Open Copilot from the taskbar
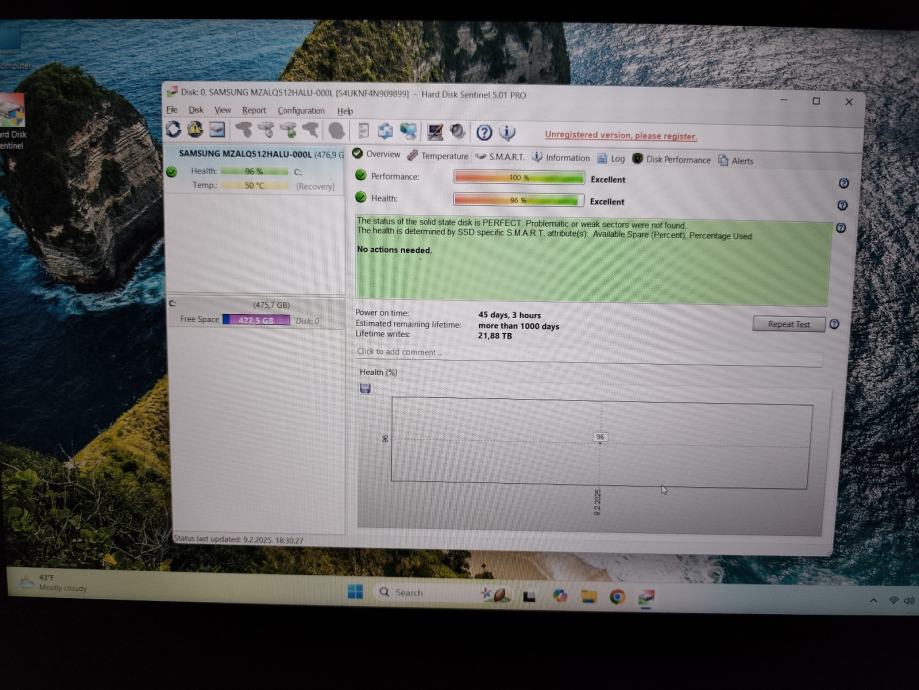This screenshot has width=919, height=690. [560, 596]
